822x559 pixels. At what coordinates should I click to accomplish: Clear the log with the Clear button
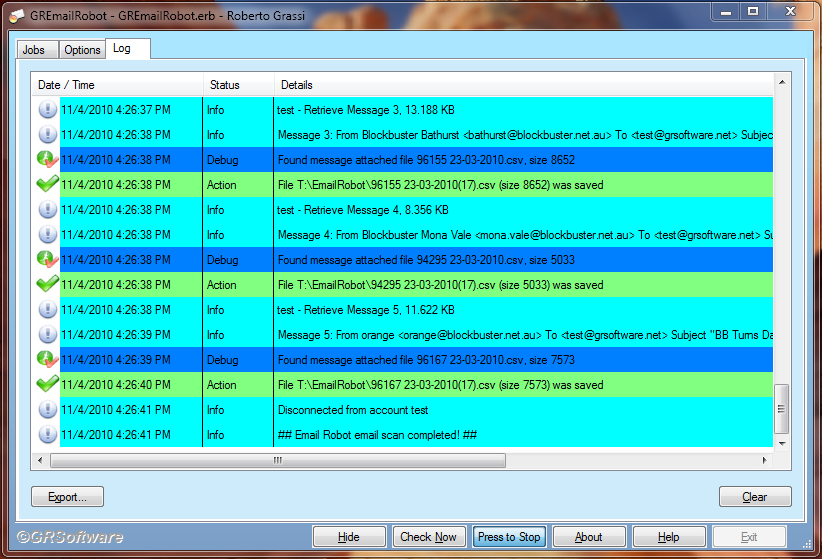coord(754,497)
